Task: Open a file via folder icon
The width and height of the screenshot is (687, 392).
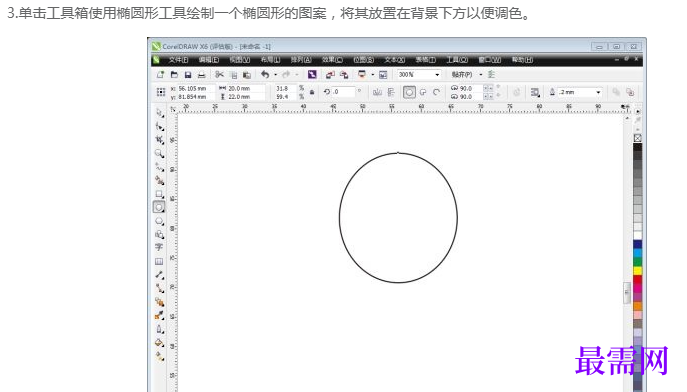Action: [x=174, y=75]
